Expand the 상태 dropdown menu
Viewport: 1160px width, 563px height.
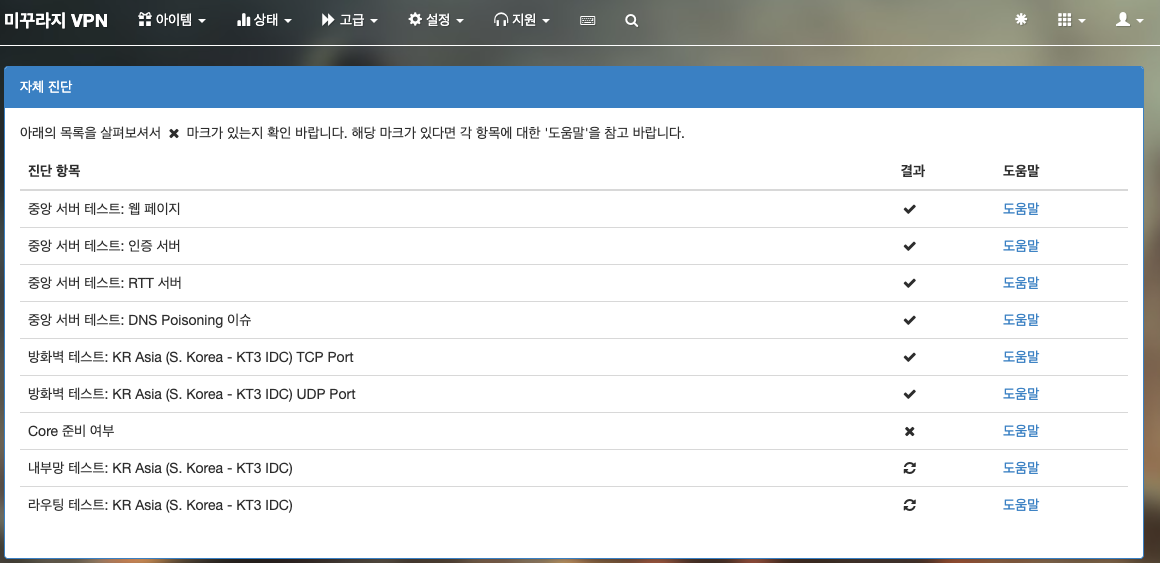[264, 20]
